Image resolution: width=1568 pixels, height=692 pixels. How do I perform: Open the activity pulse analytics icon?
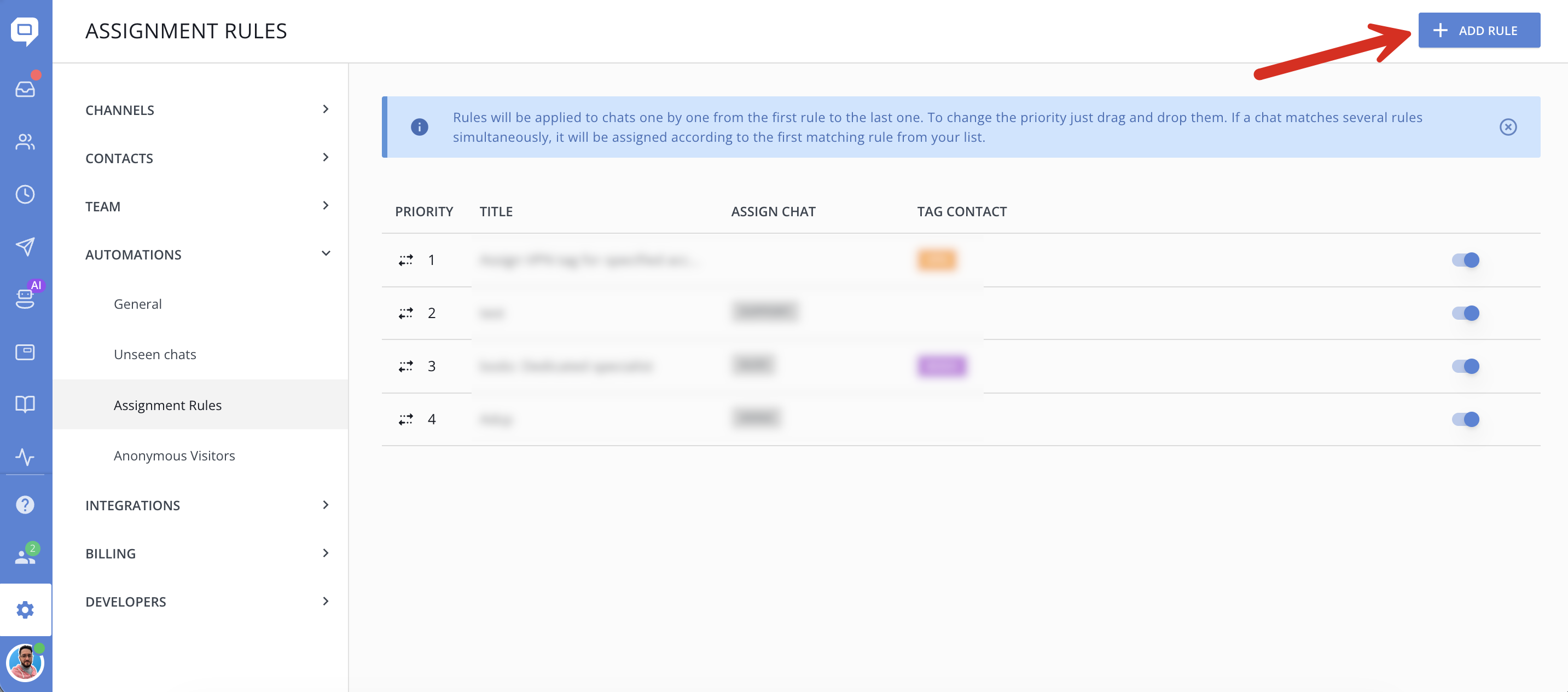25,456
